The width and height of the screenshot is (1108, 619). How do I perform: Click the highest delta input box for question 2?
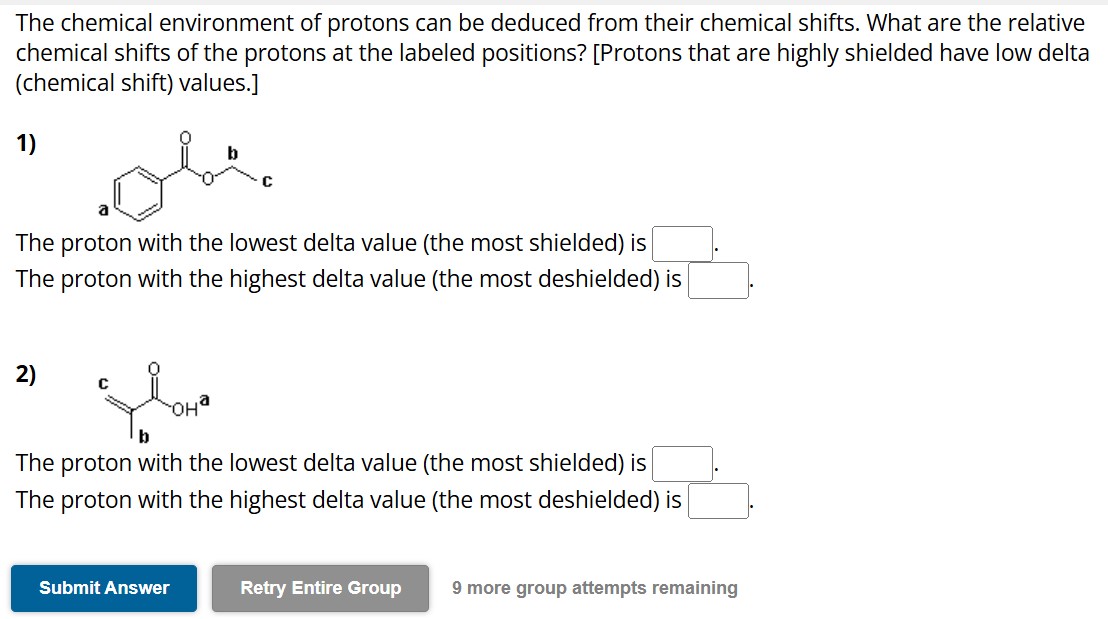tap(718, 500)
